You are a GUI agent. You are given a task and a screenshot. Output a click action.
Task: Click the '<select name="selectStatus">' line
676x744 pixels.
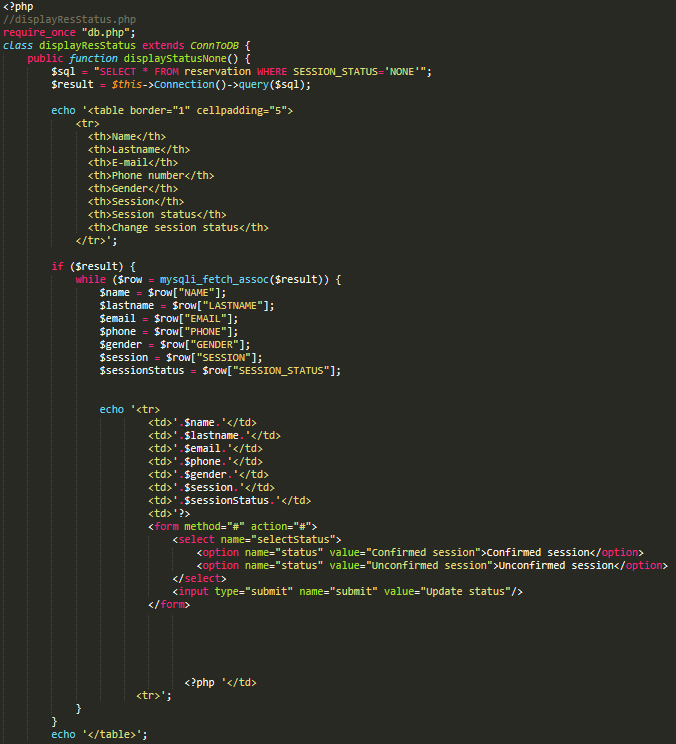(257, 539)
